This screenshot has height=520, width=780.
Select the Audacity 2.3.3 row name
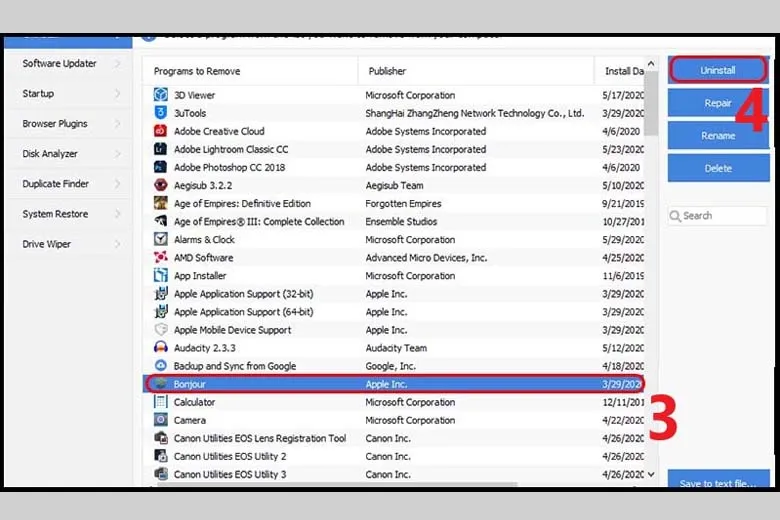(x=204, y=348)
